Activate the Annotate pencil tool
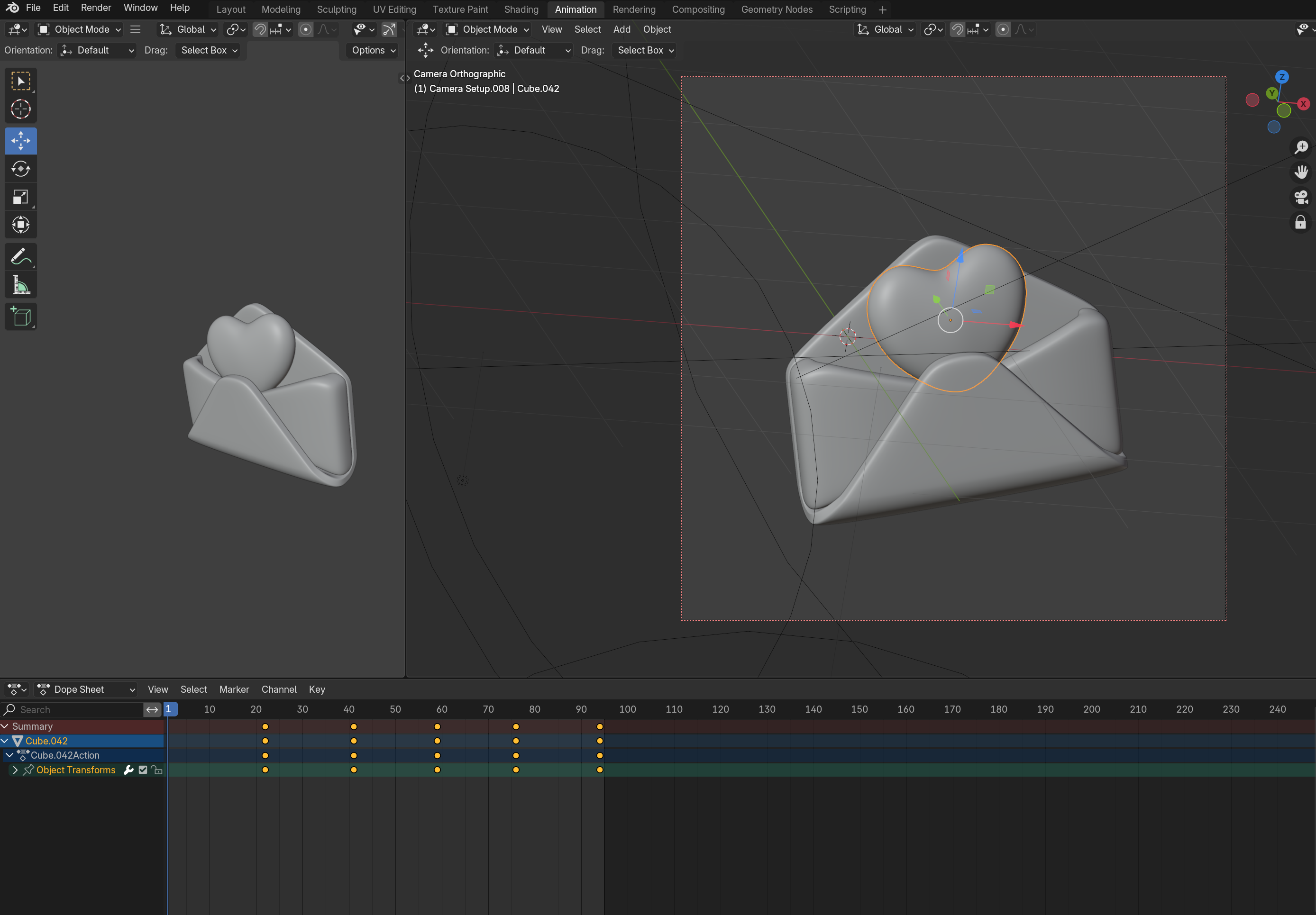The height and width of the screenshot is (915, 1316). (21, 257)
